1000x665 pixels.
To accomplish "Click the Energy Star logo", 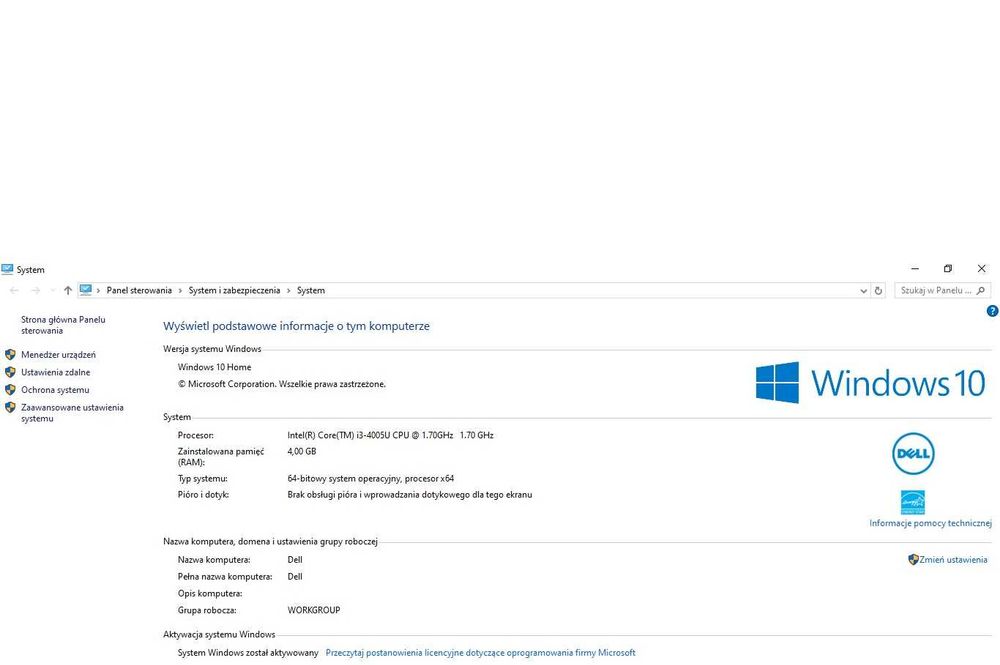I will (x=913, y=502).
